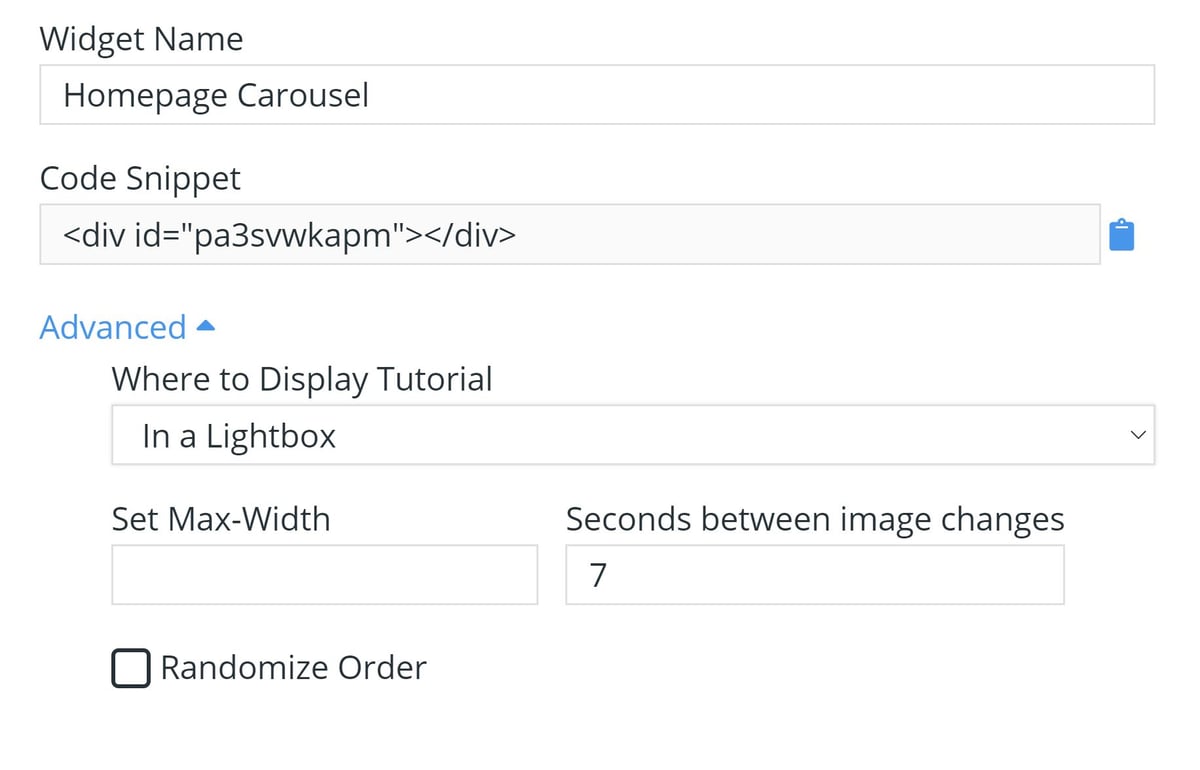Toggle the Randomize Order option
Image resolution: width=1200 pixels, height=770 pixels.
click(x=130, y=667)
